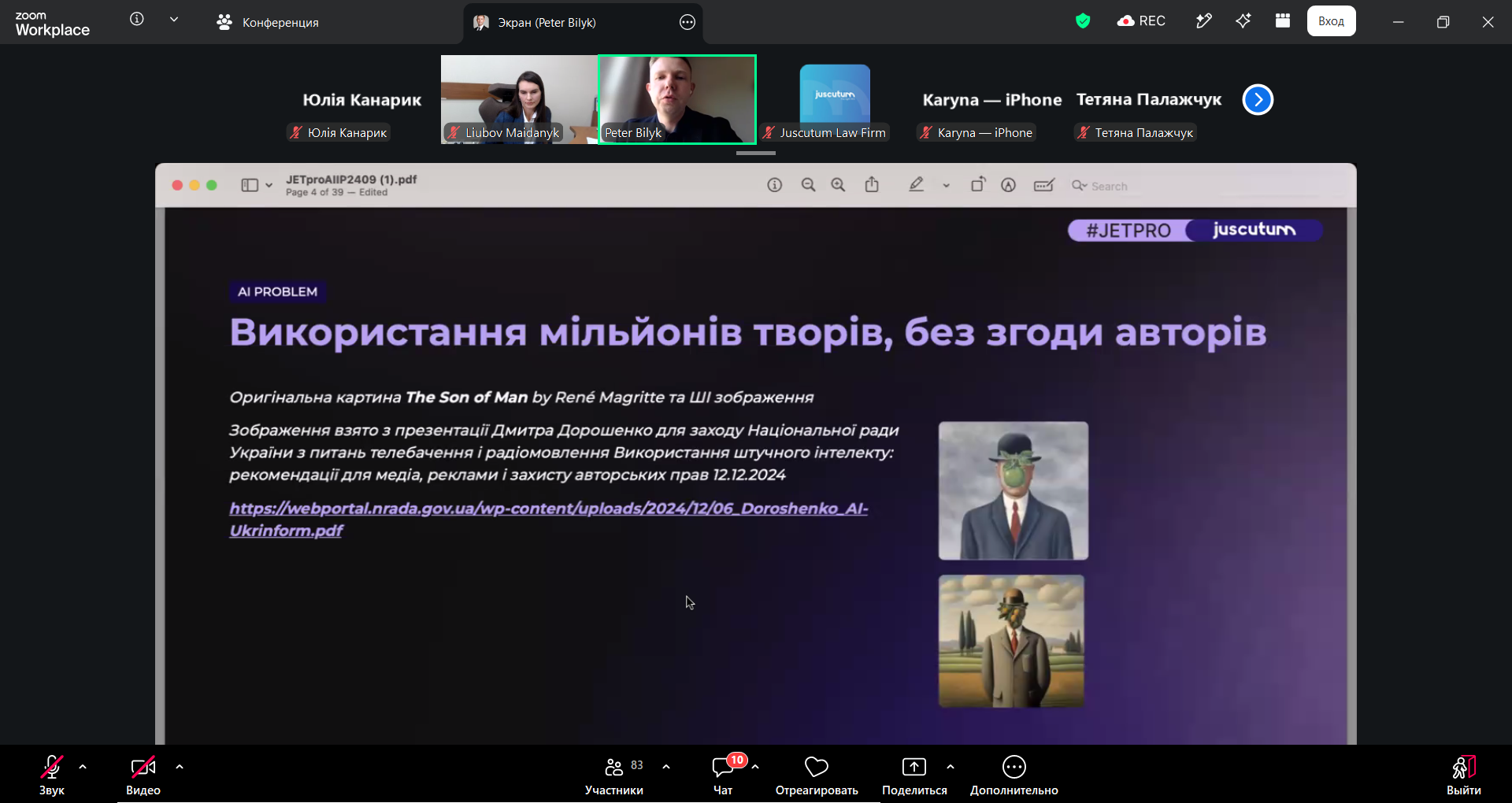The height and width of the screenshot is (803, 1512).
Task: Select Liubov Maidanyk video thumbnail
Action: (x=519, y=99)
